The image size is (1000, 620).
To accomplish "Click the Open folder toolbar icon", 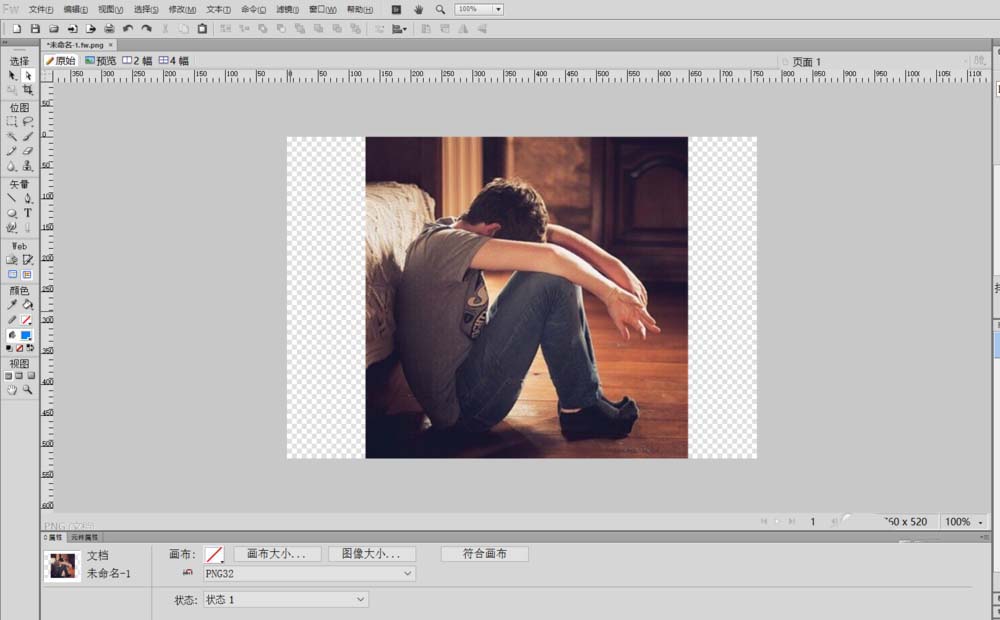I will pos(54,29).
